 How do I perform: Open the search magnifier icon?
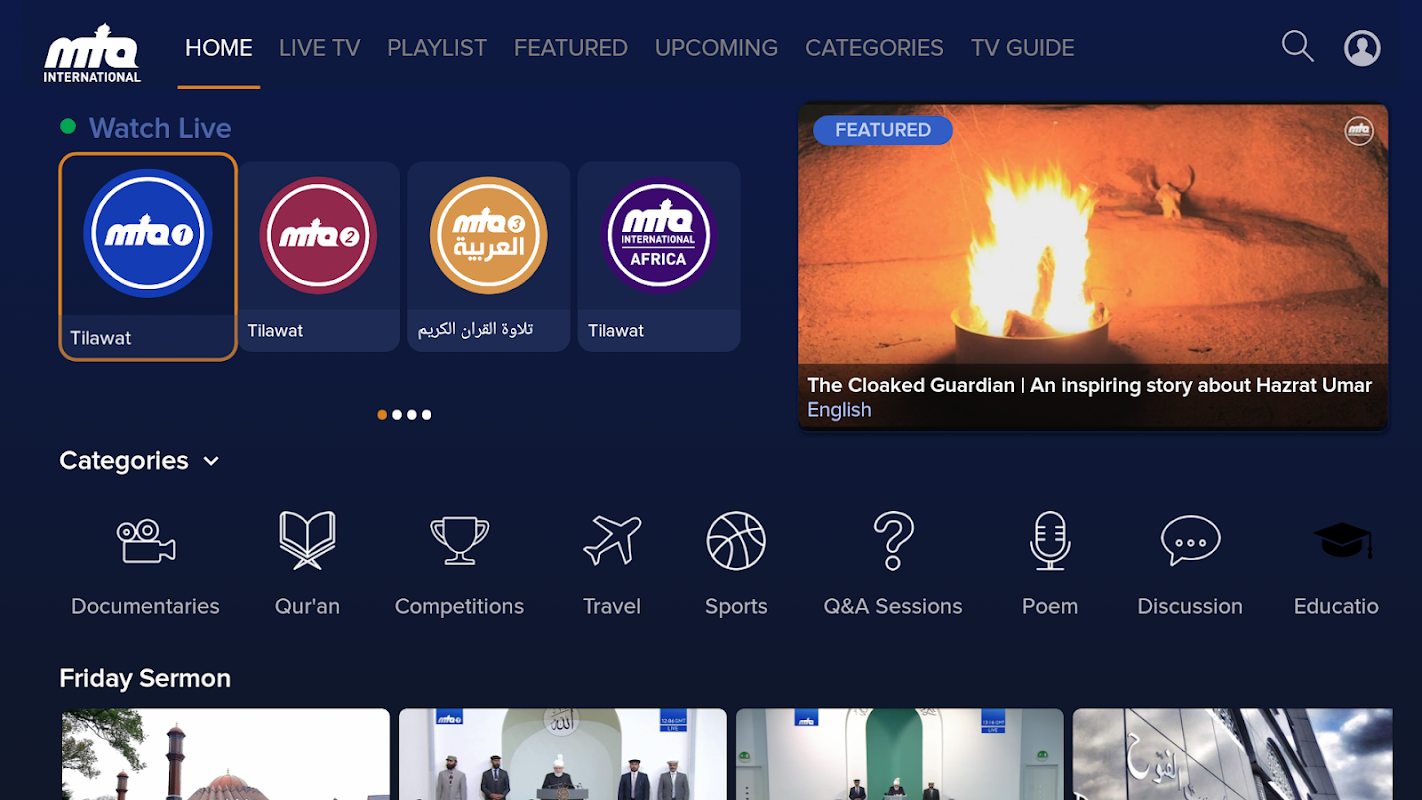point(1298,47)
